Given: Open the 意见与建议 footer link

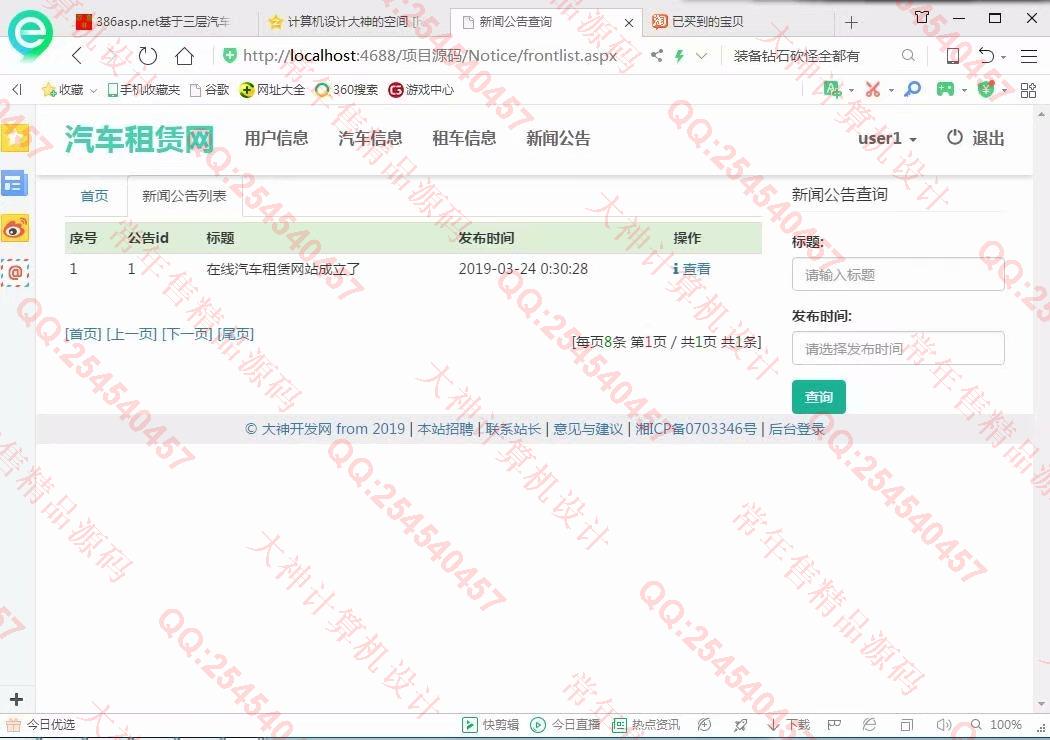Looking at the screenshot, I should (x=588, y=429).
